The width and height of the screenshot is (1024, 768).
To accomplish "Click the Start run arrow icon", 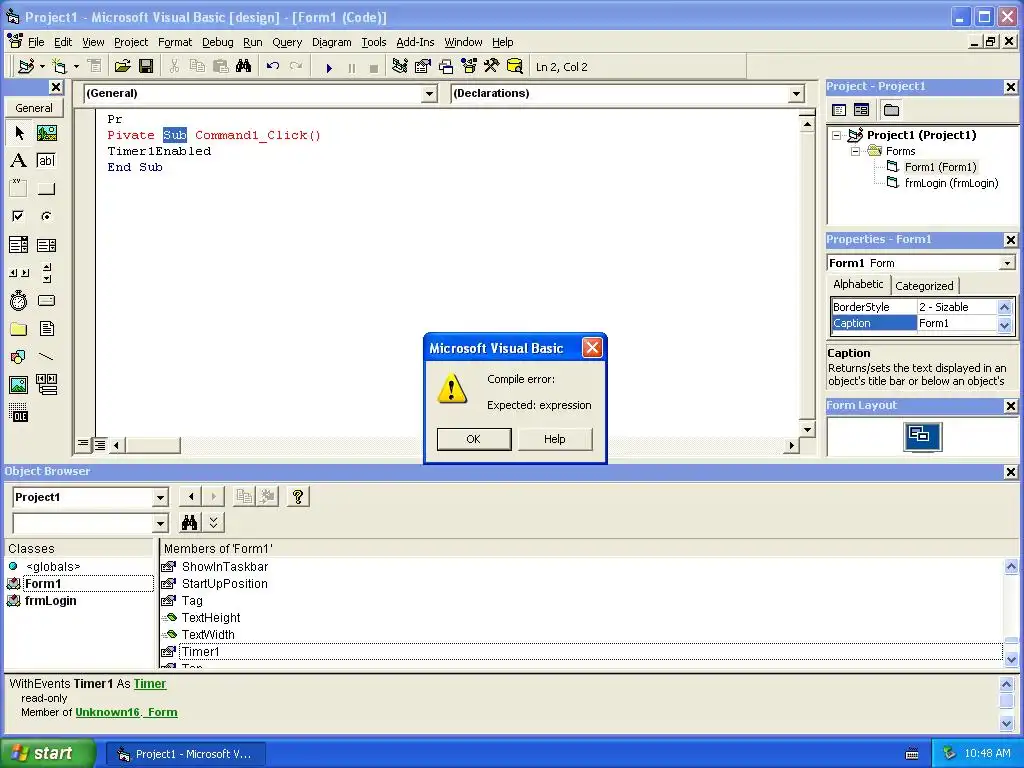I will pyautogui.click(x=329, y=67).
